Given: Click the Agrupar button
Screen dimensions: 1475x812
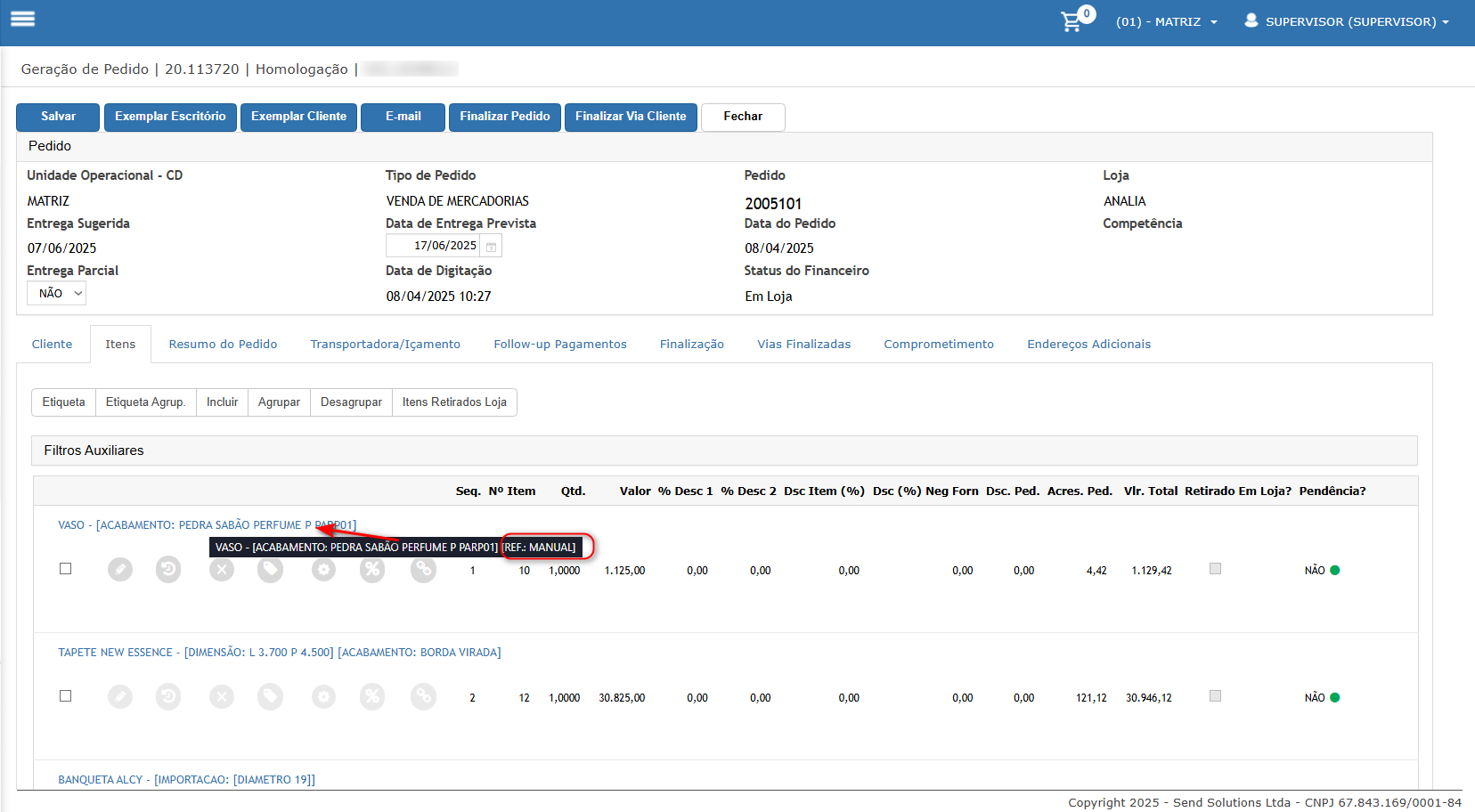Looking at the screenshot, I should pyautogui.click(x=279, y=402).
